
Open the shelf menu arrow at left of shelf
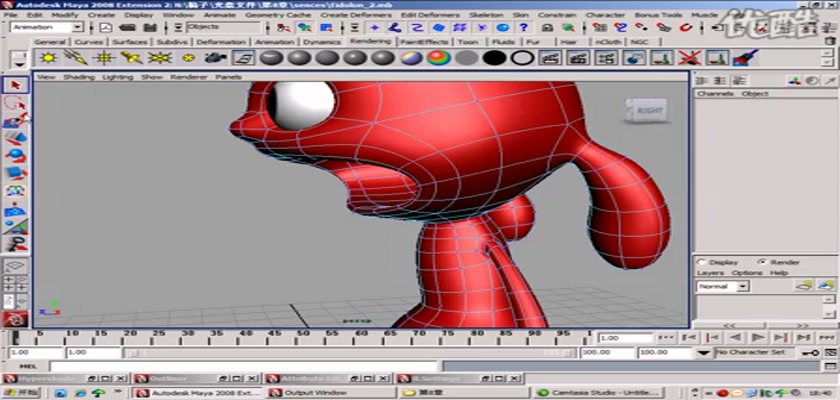coord(19,64)
